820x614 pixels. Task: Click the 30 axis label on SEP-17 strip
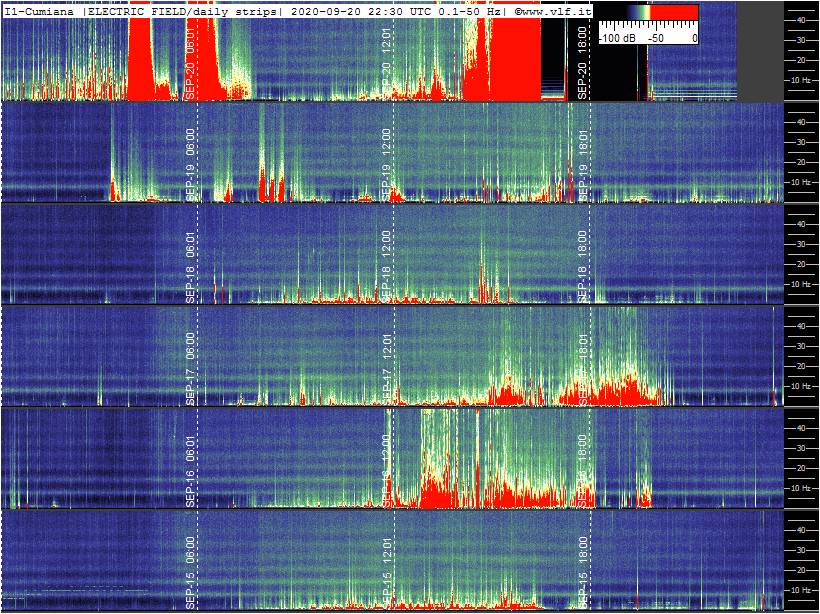tap(800, 346)
